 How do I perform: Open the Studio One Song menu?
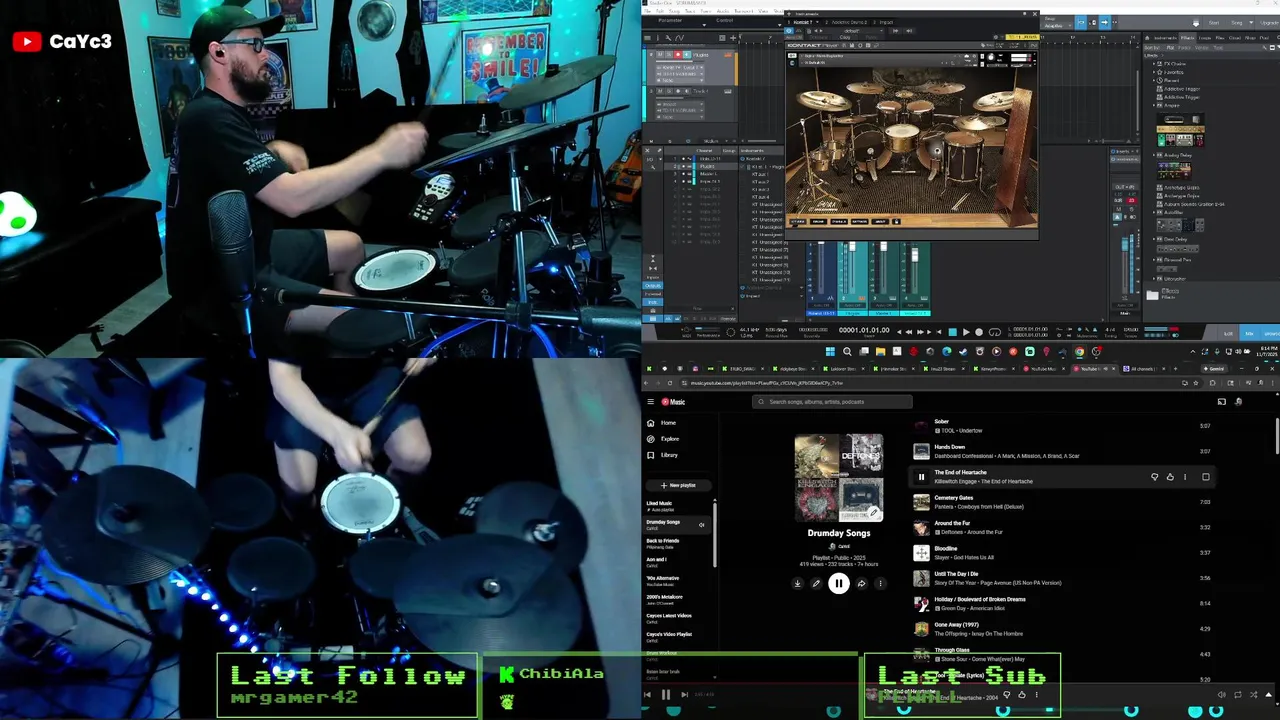674,11
